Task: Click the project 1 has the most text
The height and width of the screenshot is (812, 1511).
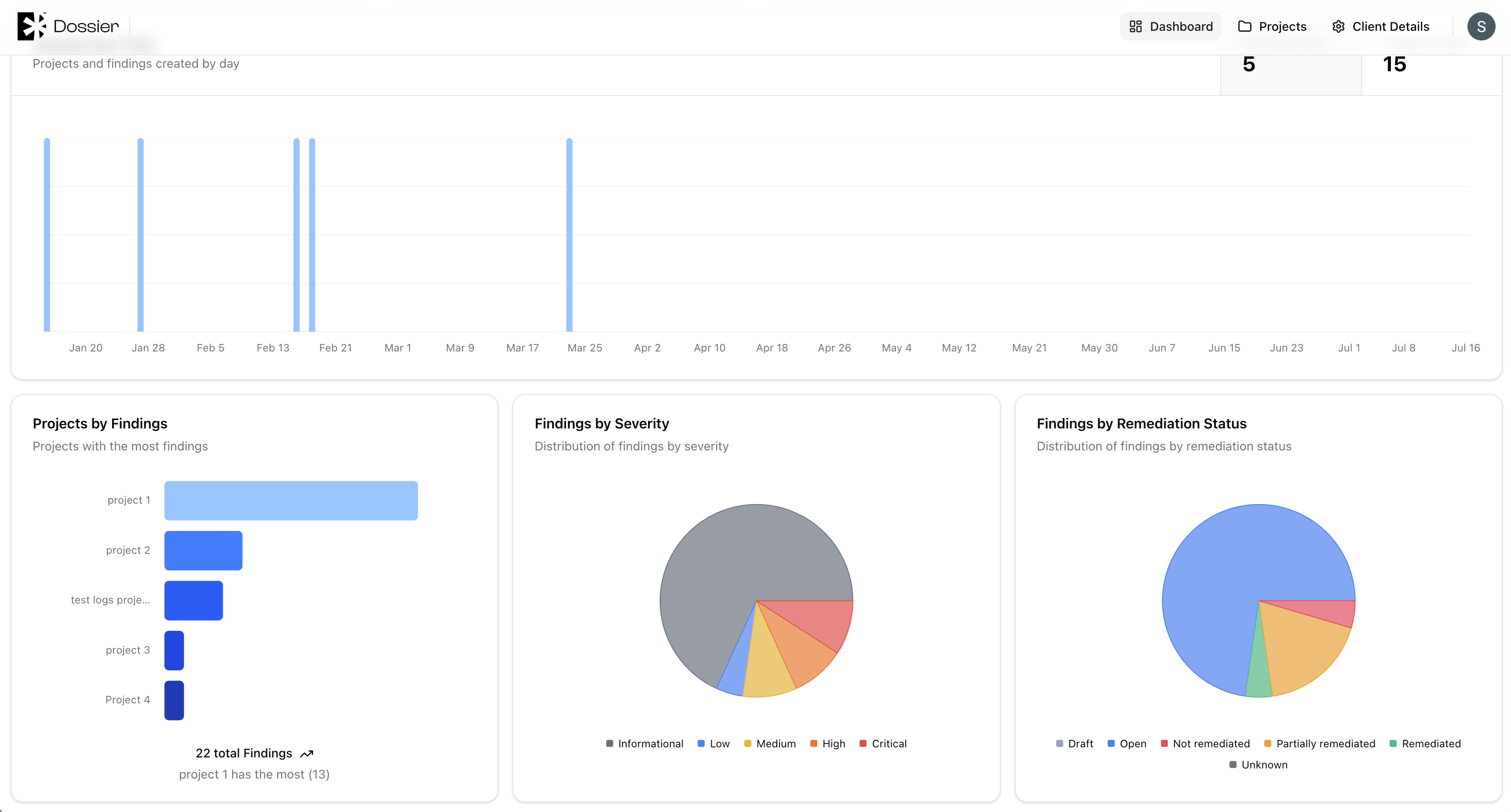Action: coord(254,775)
